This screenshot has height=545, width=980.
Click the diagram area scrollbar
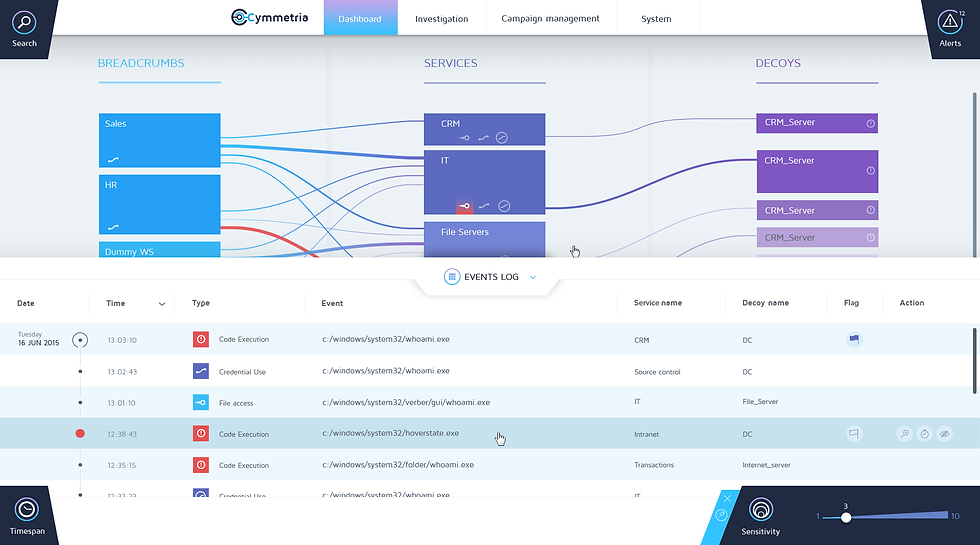click(974, 174)
